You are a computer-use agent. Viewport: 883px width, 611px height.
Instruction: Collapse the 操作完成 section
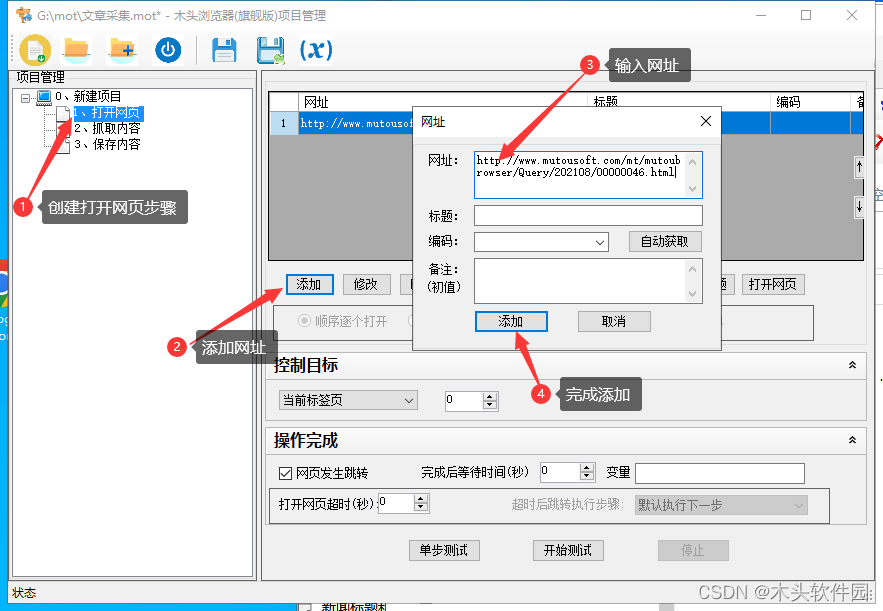853,440
